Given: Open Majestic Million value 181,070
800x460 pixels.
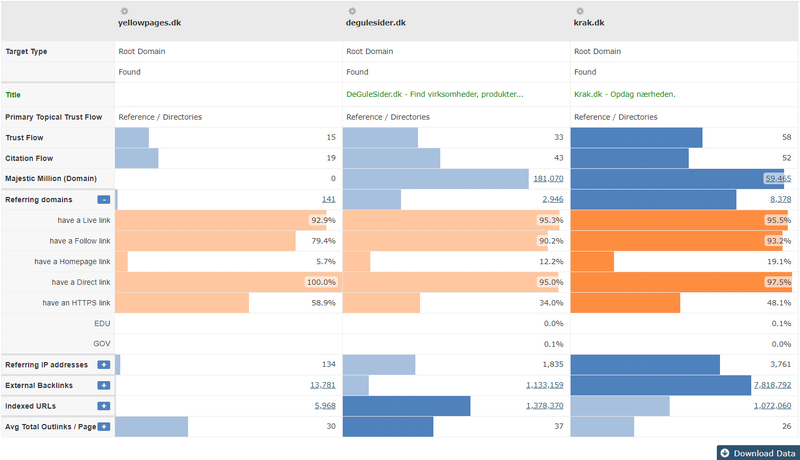Looking at the screenshot, I should [x=548, y=178].
